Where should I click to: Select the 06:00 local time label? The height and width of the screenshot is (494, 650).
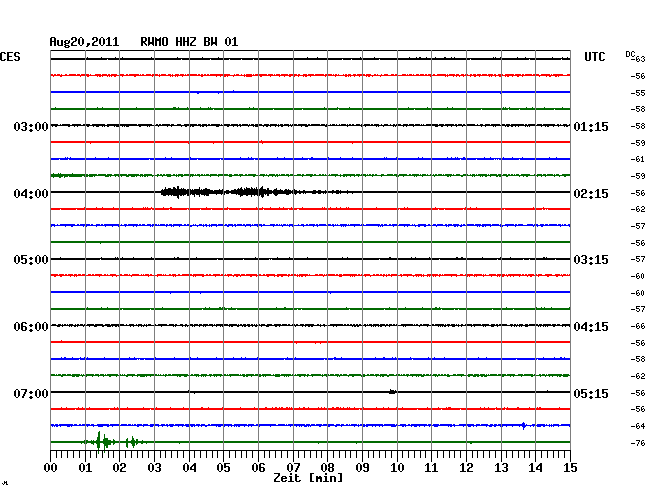coord(31,327)
